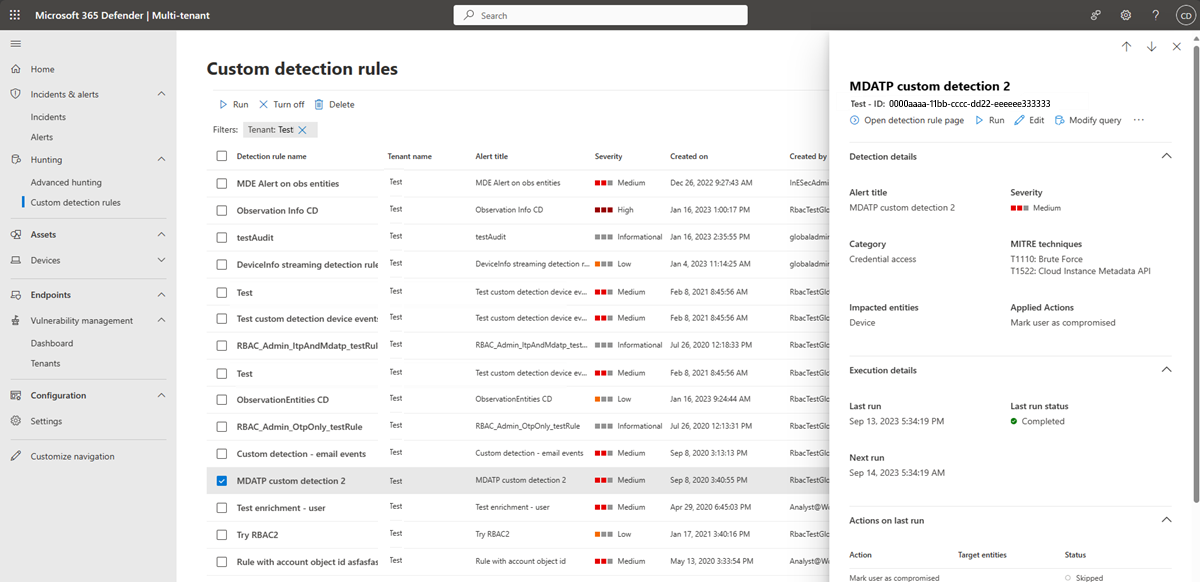Check the testAudit rule checkbox
Image resolution: width=1200 pixels, height=582 pixels.
pos(222,238)
